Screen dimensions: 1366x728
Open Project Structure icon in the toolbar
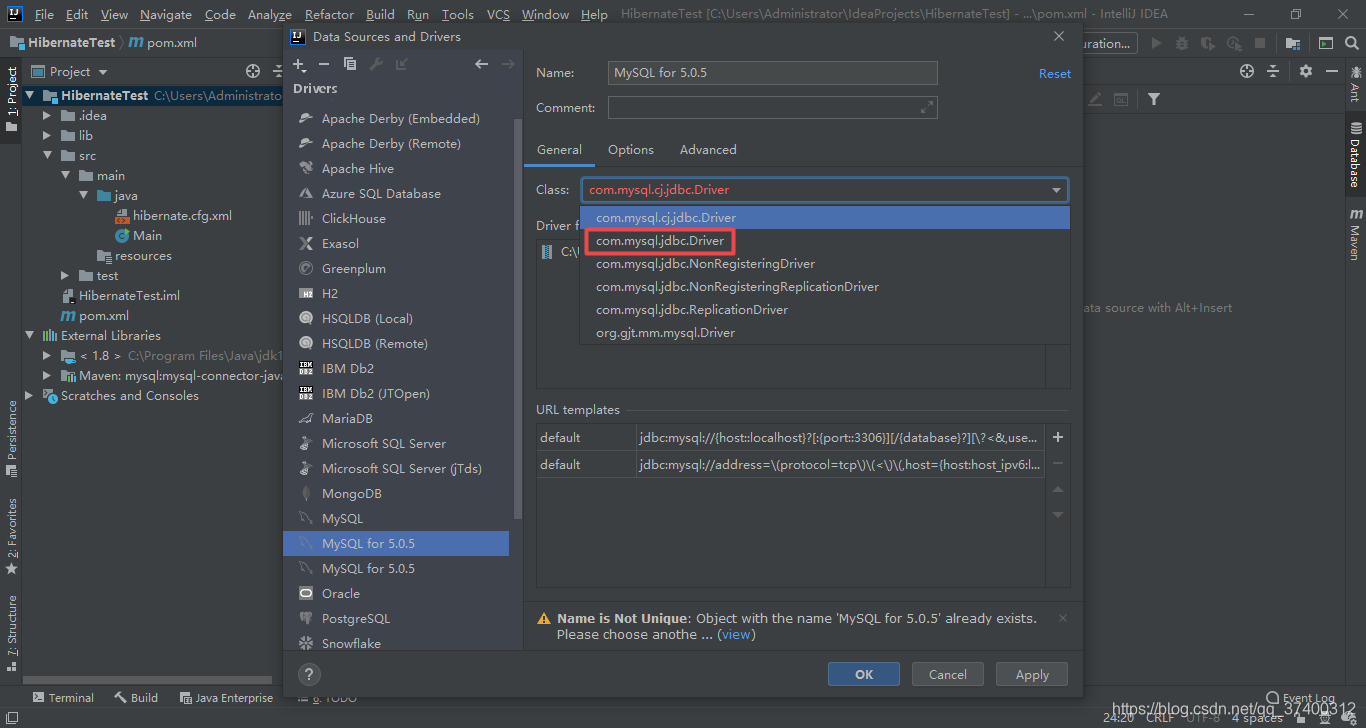[1293, 43]
